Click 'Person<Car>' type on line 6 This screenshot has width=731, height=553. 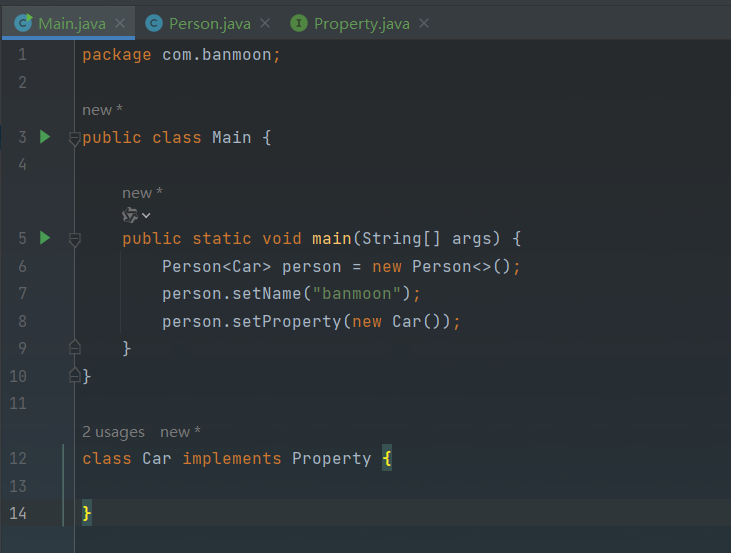(x=217, y=267)
